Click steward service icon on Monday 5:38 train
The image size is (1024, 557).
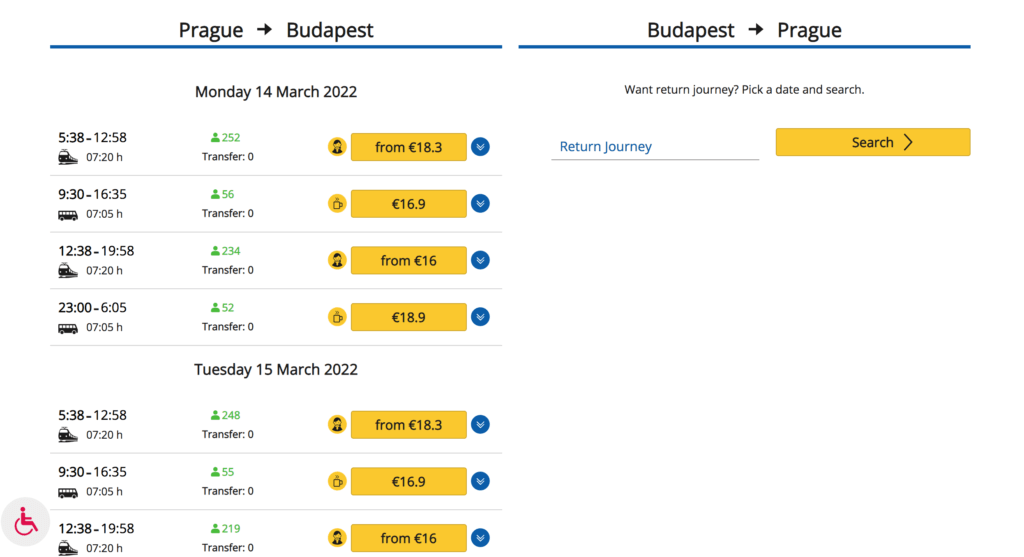coord(337,147)
